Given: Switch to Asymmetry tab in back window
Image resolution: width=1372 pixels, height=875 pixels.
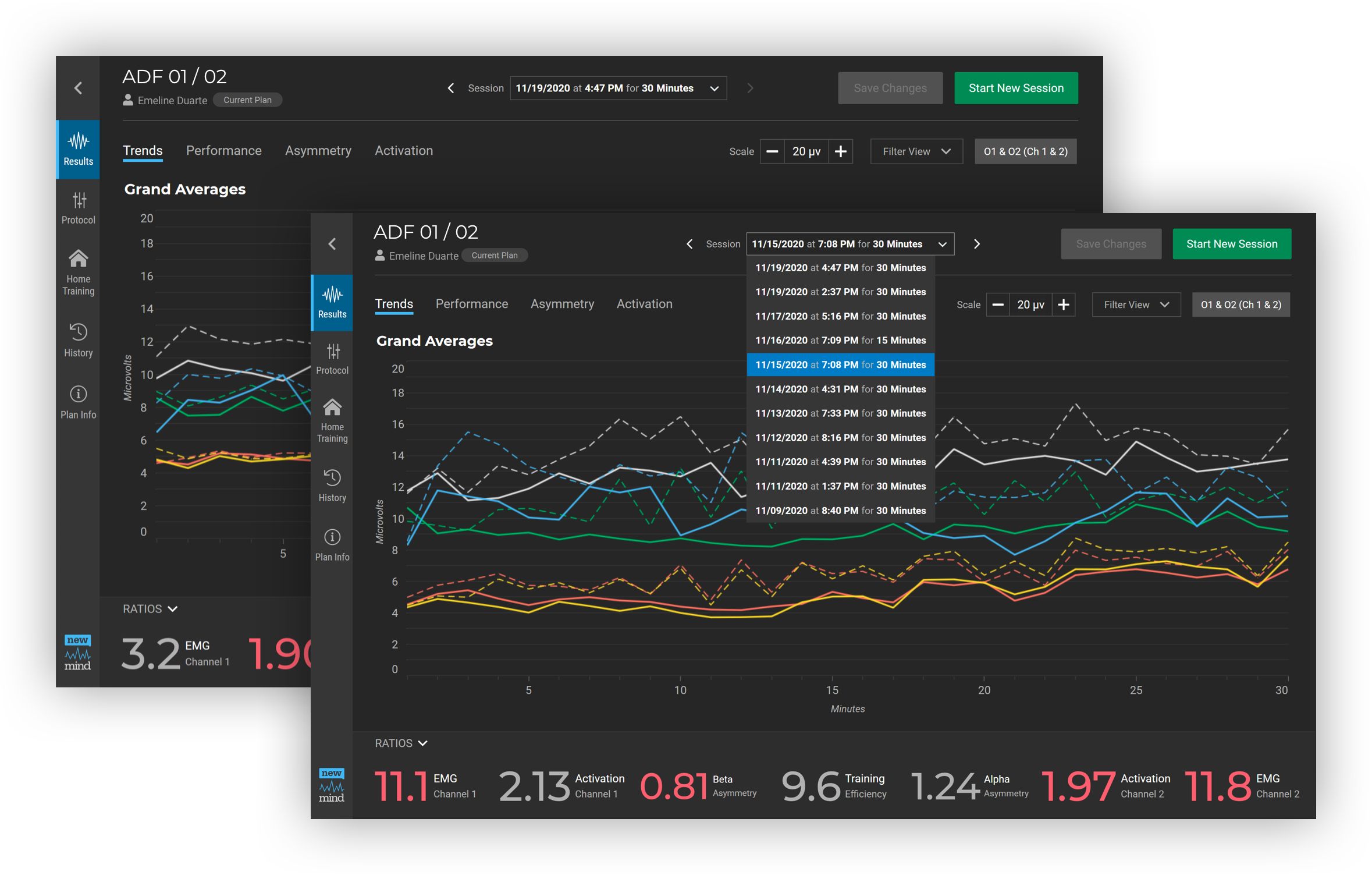Looking at the screenshot, I should 318,151.
